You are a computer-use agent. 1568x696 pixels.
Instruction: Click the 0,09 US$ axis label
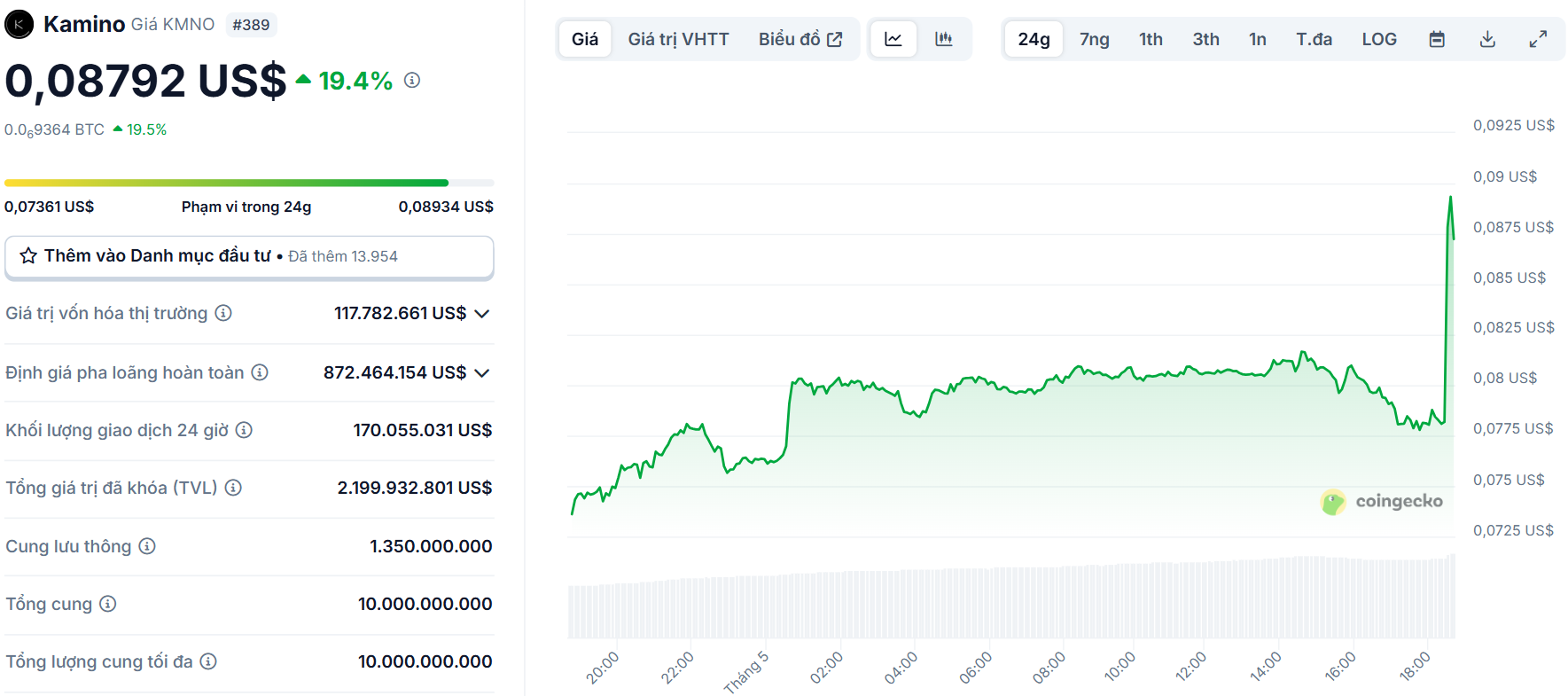(x=1504, y=176)
